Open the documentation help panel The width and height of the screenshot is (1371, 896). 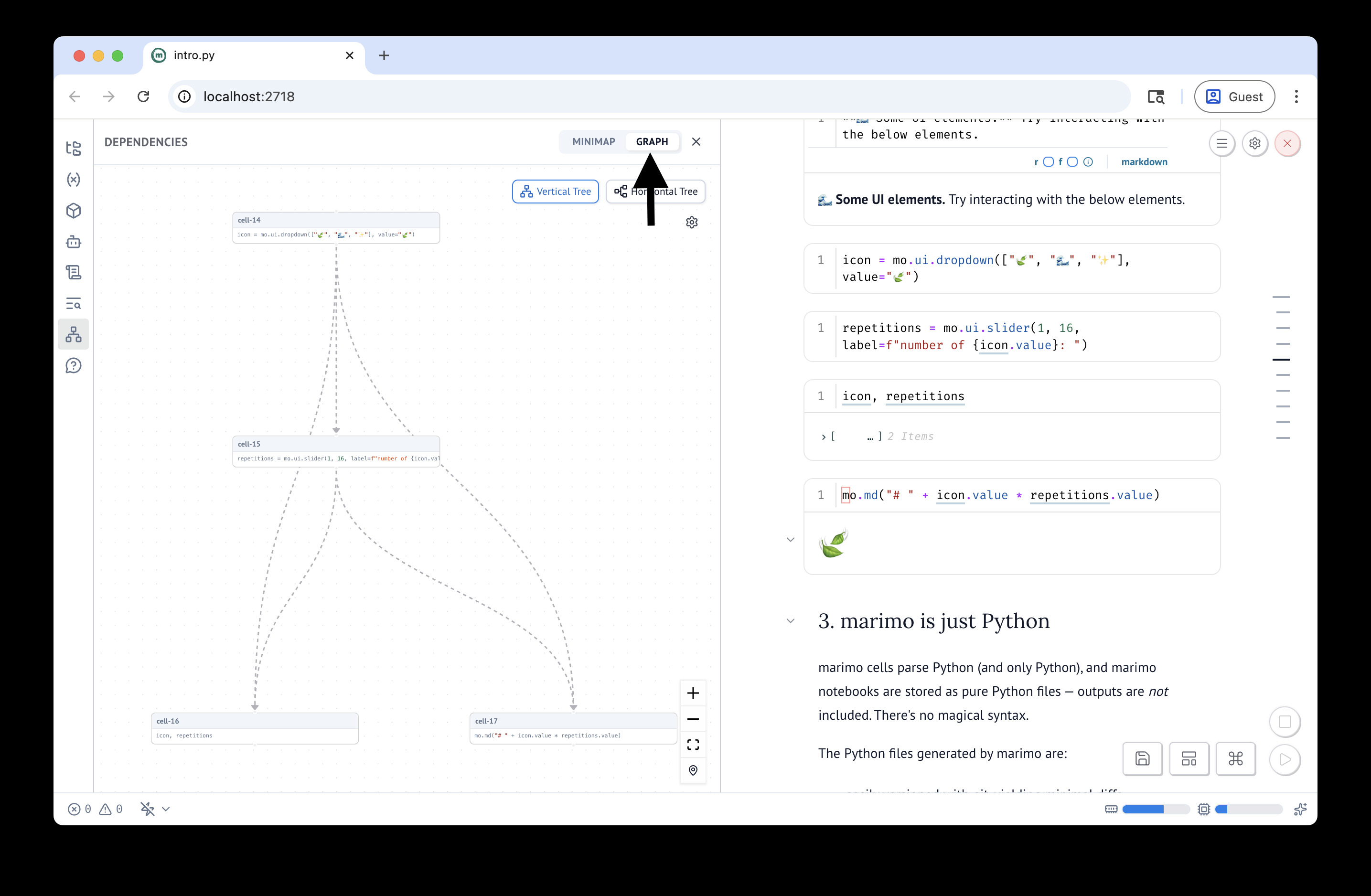click(74, 365)
